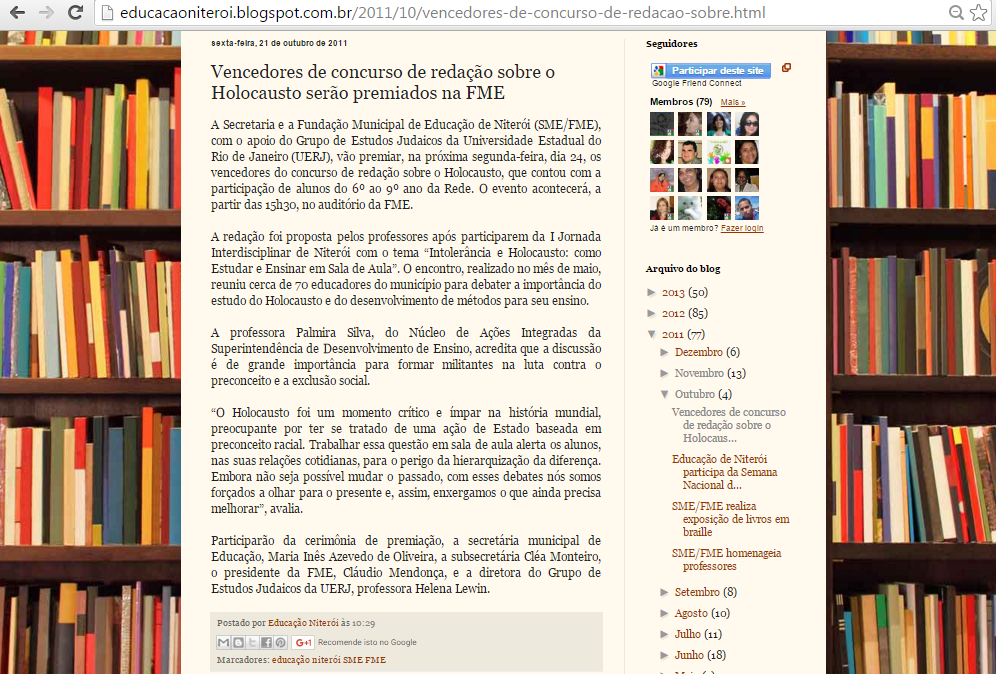Viewport: 996px width, 674px height.
Task: Open the Julho archive link
Action: tap(688, 635)
